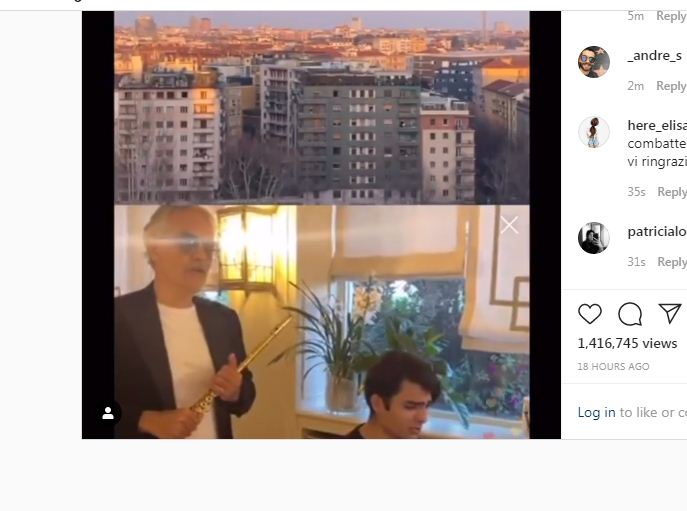Play the video of the singer
The width and height of the screenshot is (687, 511).
(322, 322)
